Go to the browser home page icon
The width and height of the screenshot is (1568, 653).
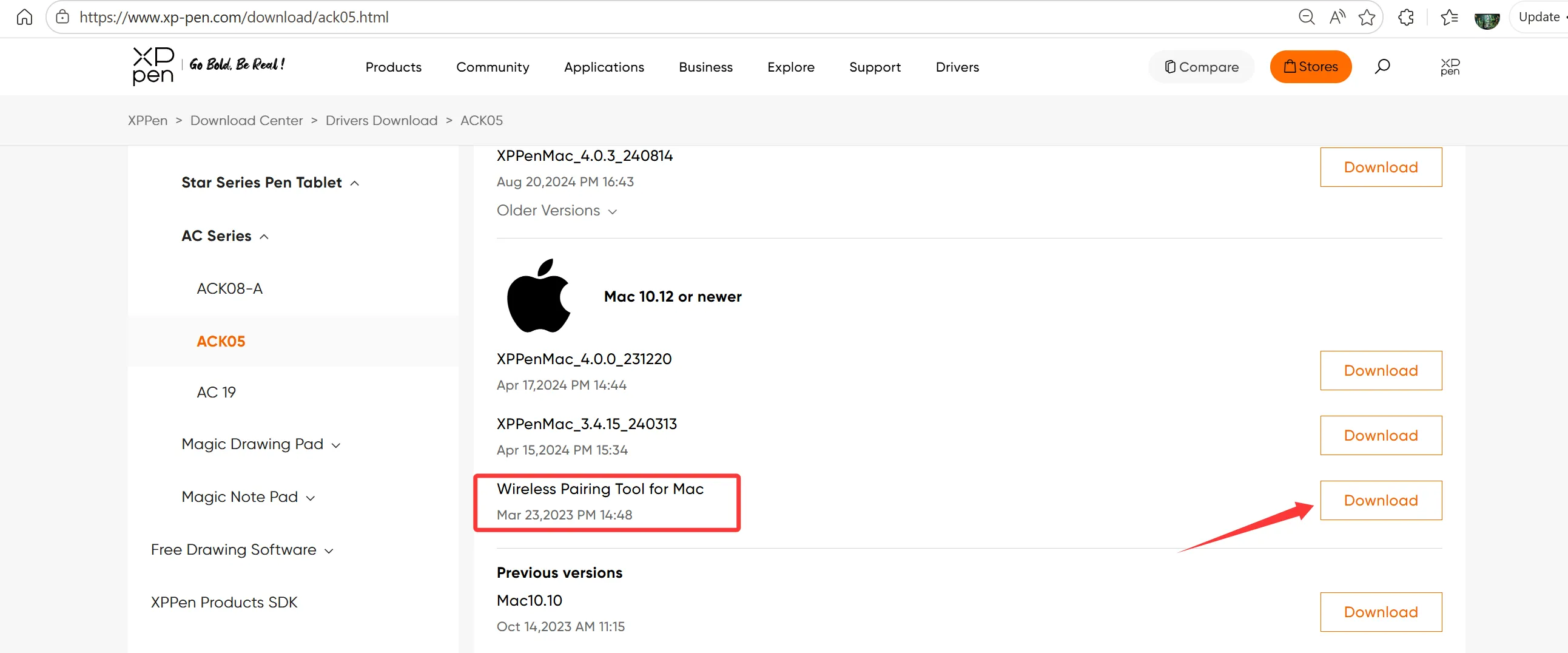click(x=24, y=17)
